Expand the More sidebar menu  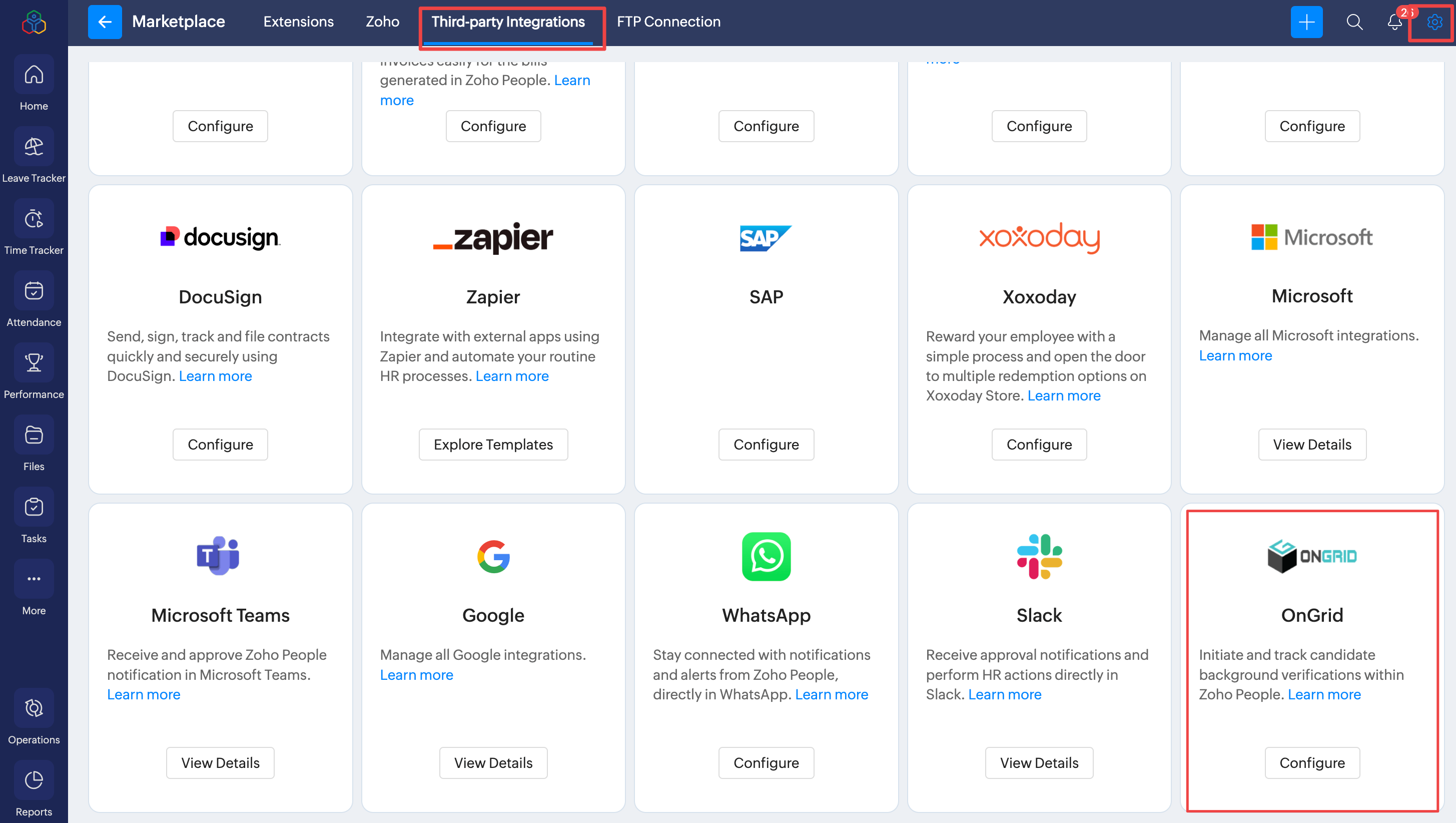click(x=34, y=579)
